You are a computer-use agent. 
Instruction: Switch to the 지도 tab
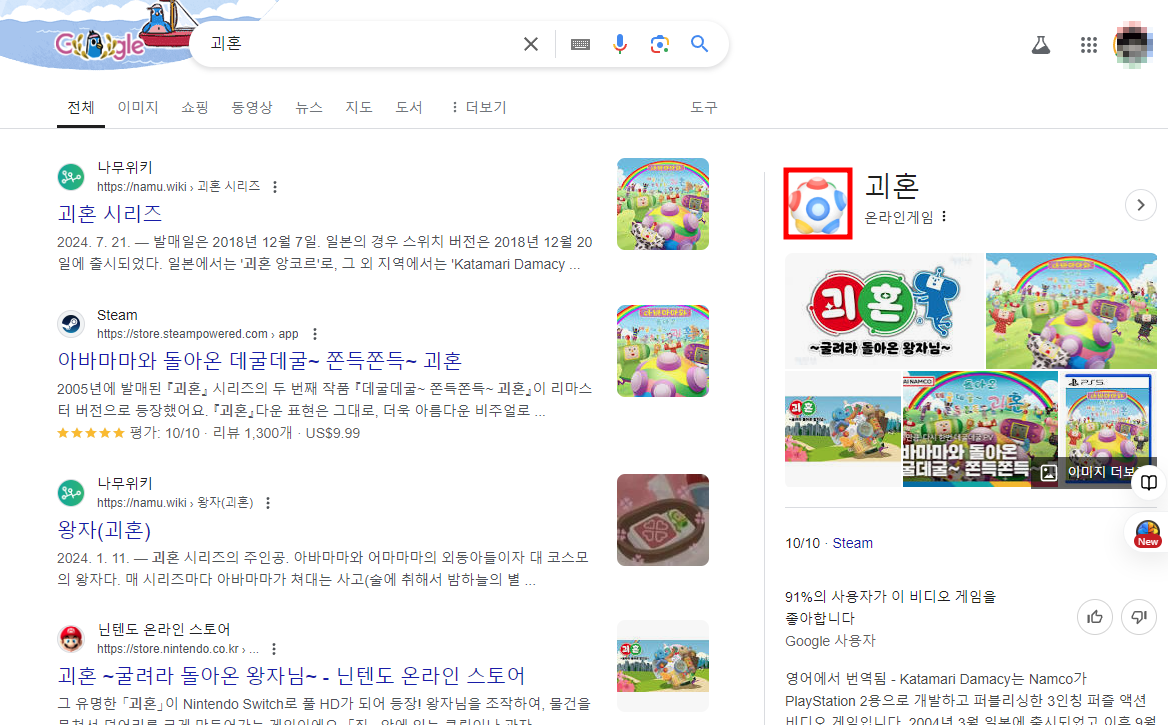(358, 107)
